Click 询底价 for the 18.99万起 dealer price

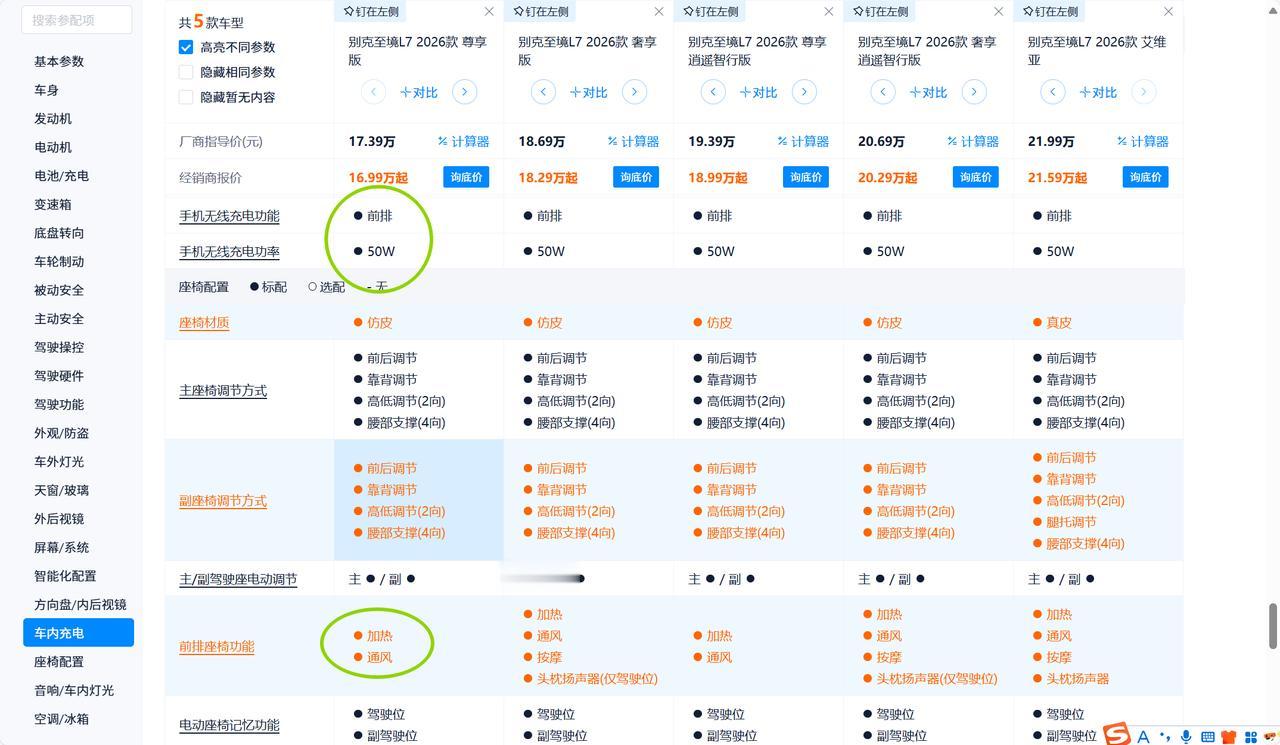coord(806,177)
